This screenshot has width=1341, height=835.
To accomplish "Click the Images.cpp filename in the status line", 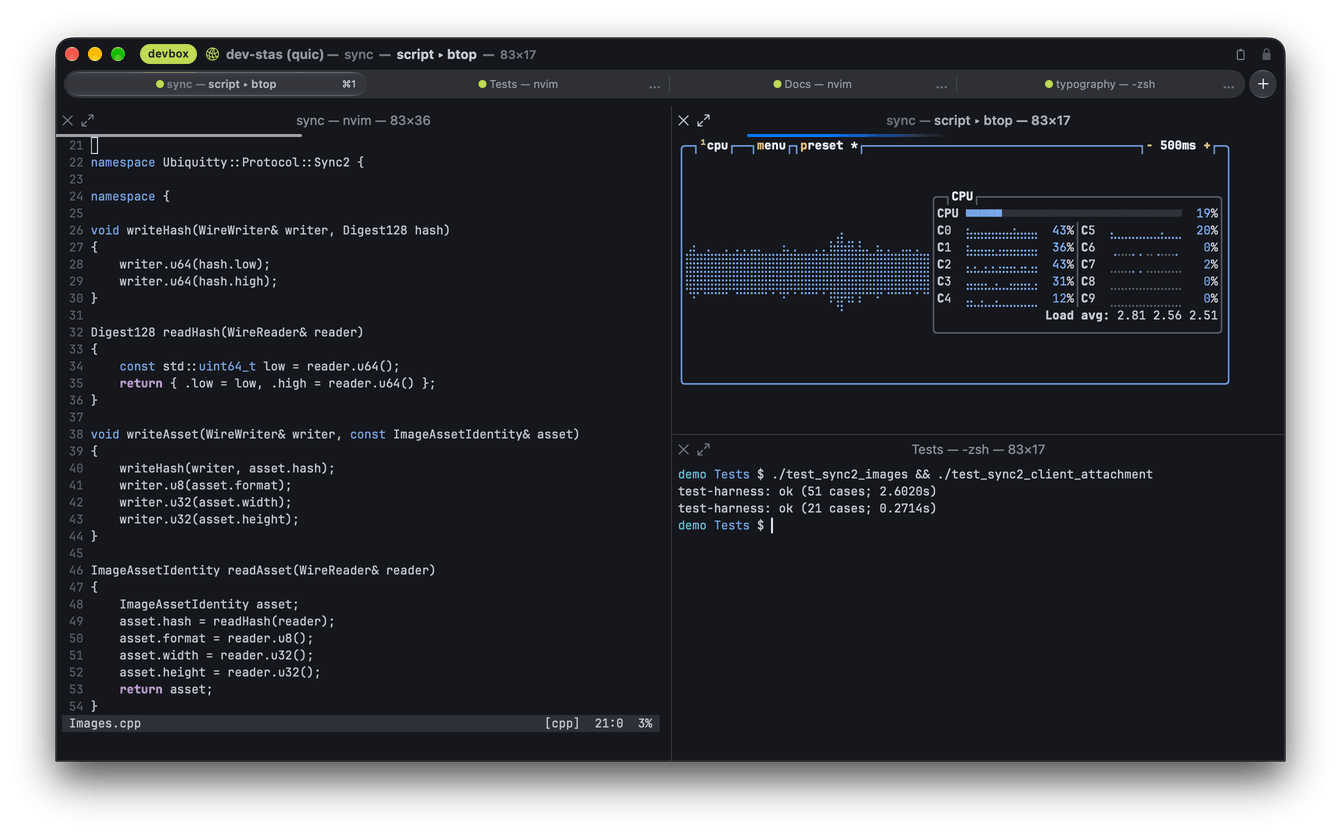I will [x=105, y=723].
